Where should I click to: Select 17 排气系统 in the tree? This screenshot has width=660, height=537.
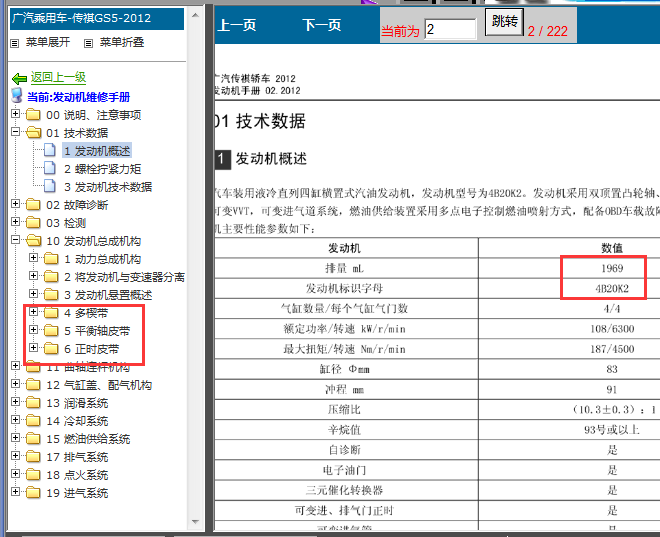pos(77,457)
